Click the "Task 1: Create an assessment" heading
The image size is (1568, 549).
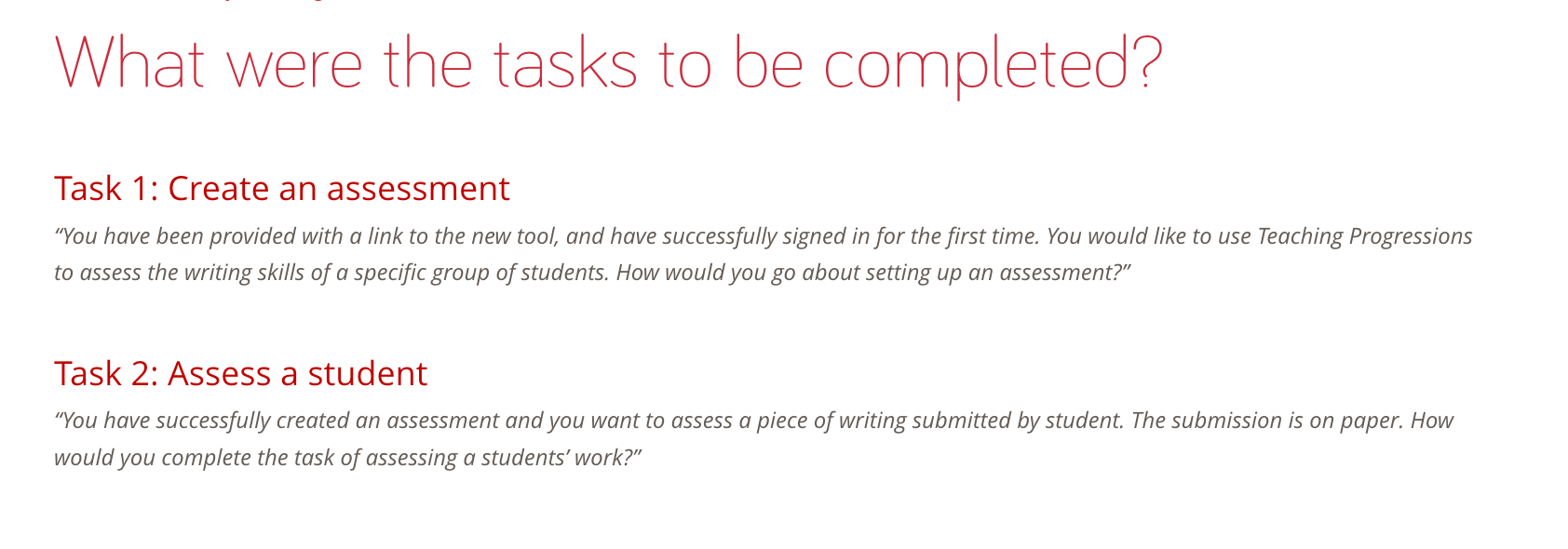pyautogui.click(x=281, y=189)
